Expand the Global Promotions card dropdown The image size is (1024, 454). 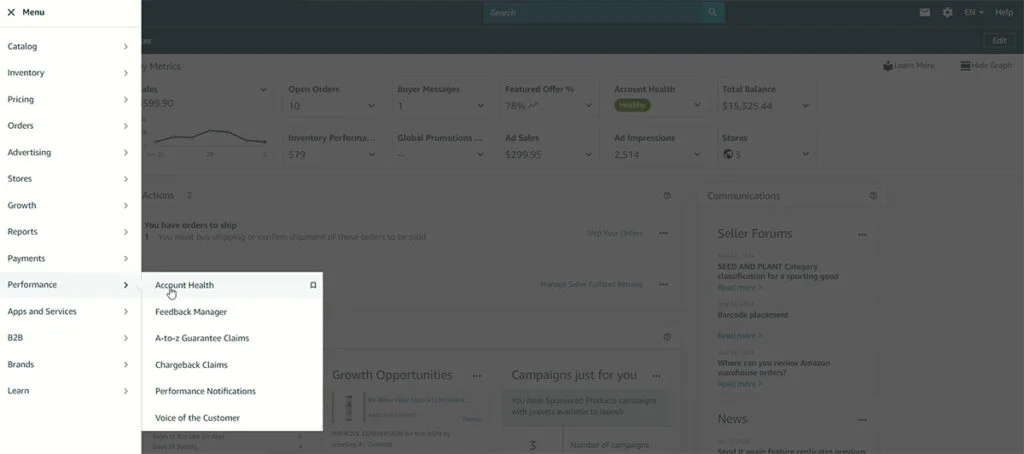click(x=480, y=155)
